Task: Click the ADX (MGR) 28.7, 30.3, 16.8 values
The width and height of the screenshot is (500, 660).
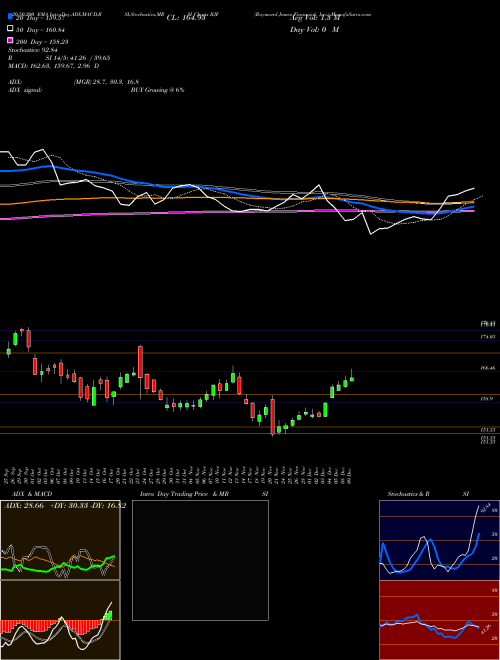Action: [x=106, y=82]
